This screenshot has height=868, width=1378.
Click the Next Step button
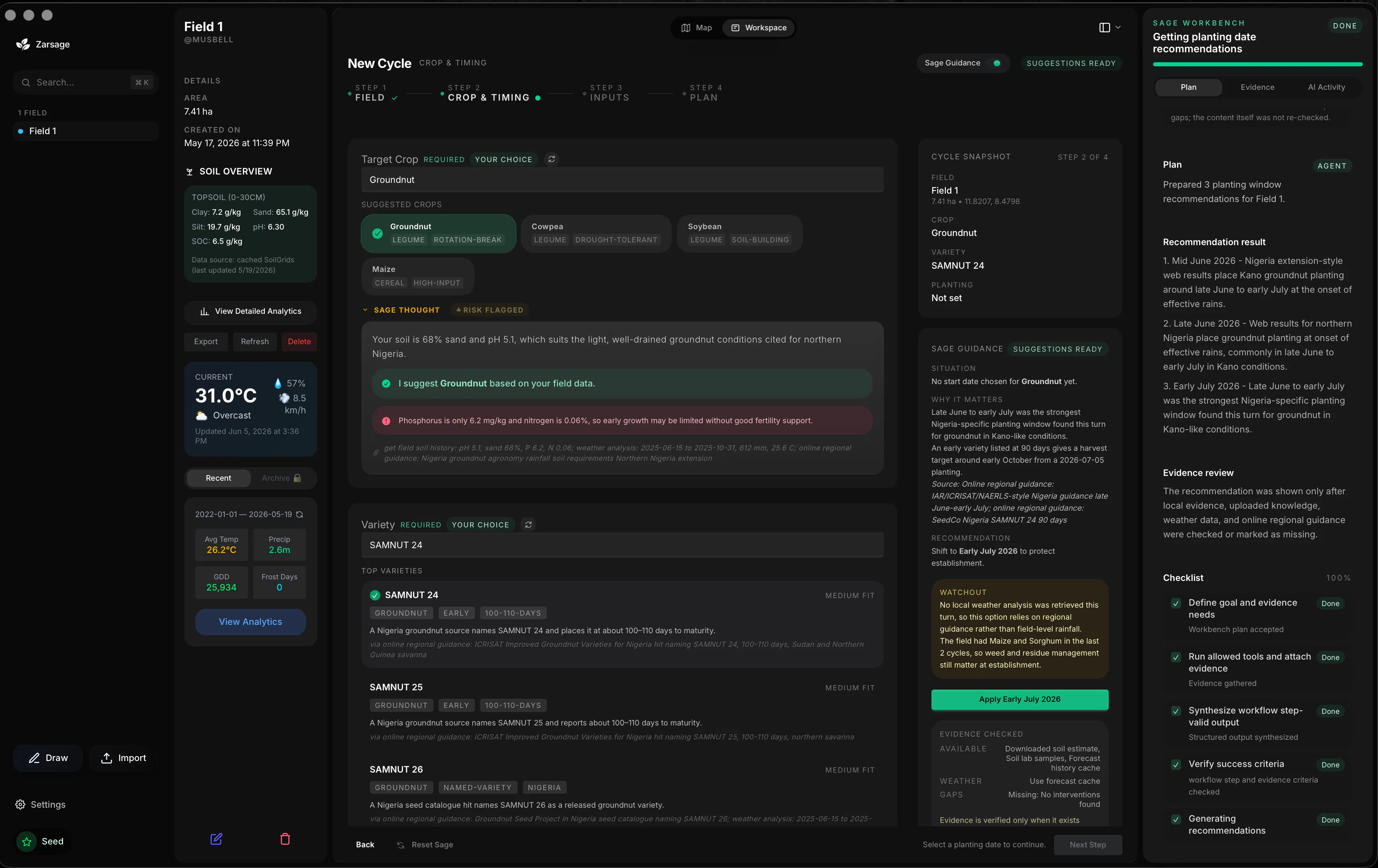(x=1087, y=844)
